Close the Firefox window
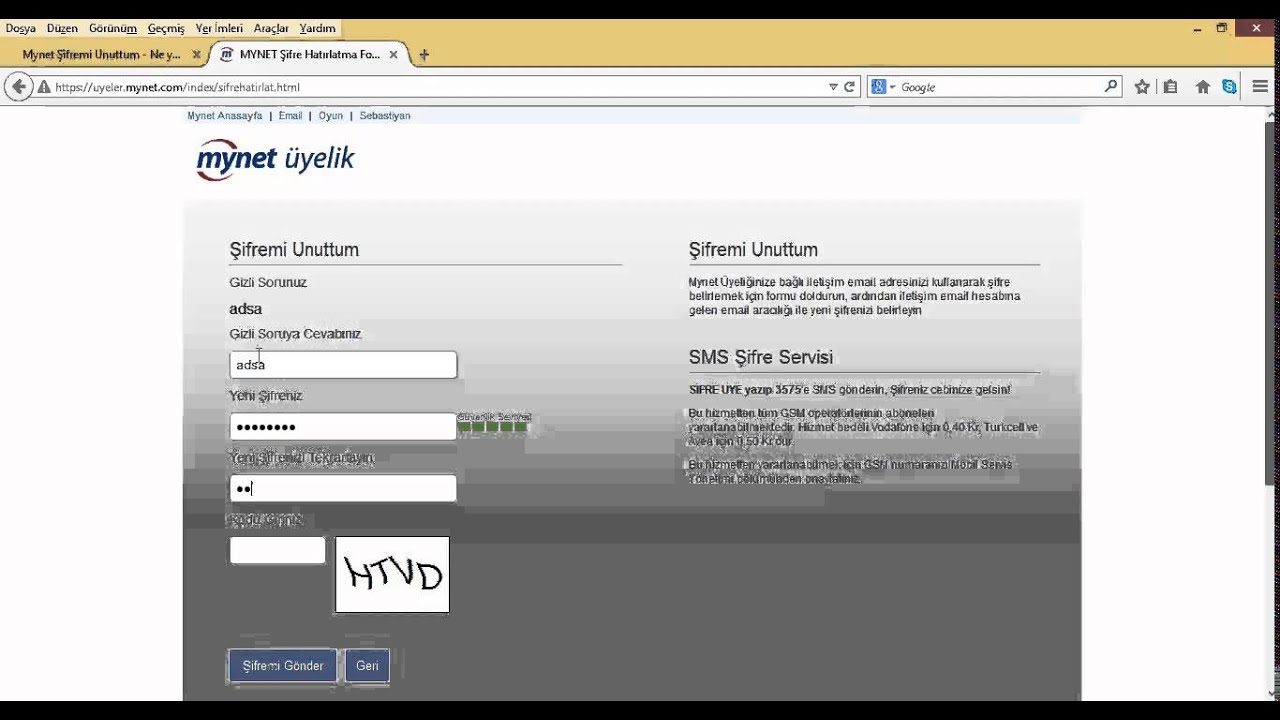 coord(1257,29)
